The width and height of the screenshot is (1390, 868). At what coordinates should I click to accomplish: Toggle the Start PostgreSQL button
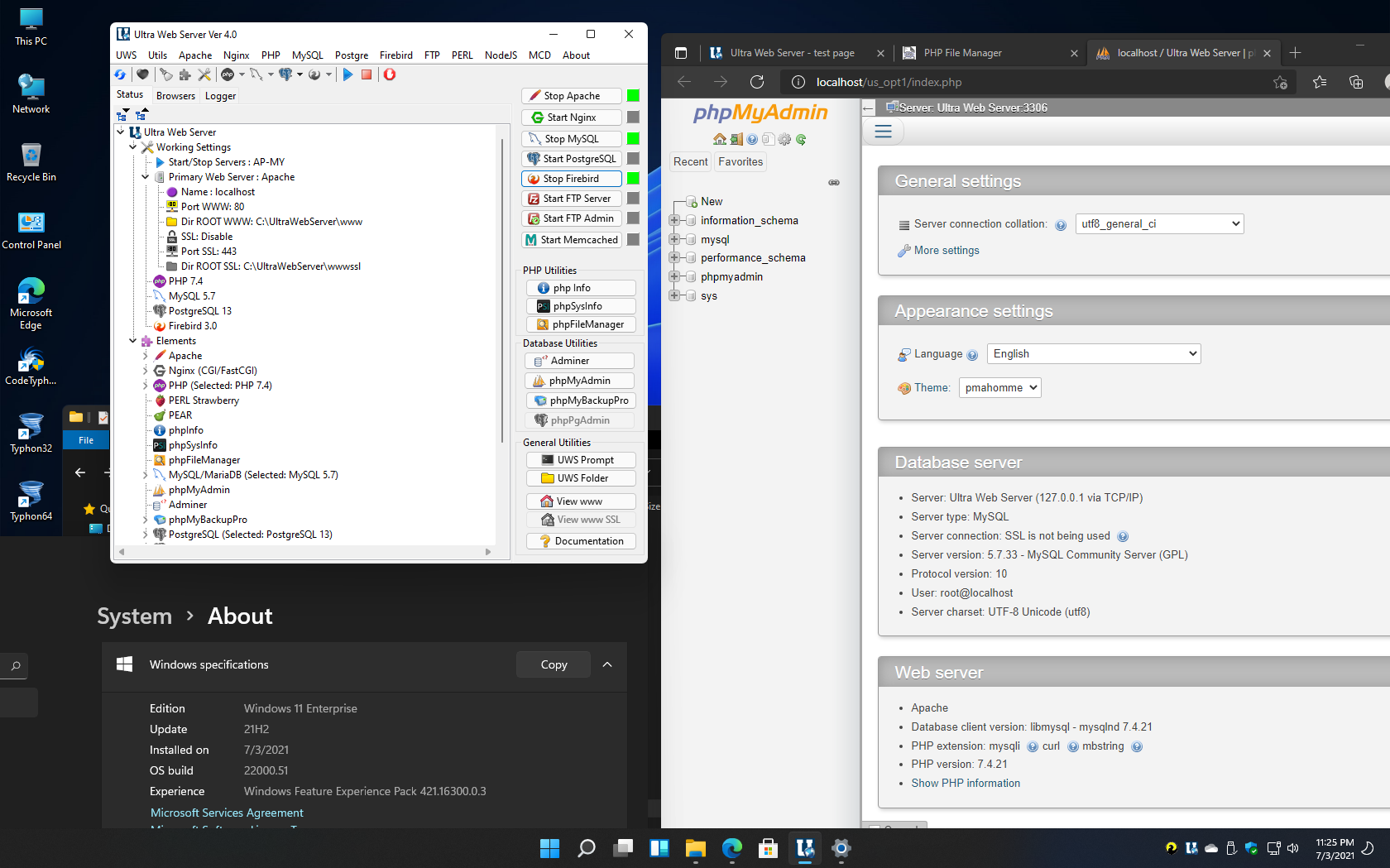572,159
